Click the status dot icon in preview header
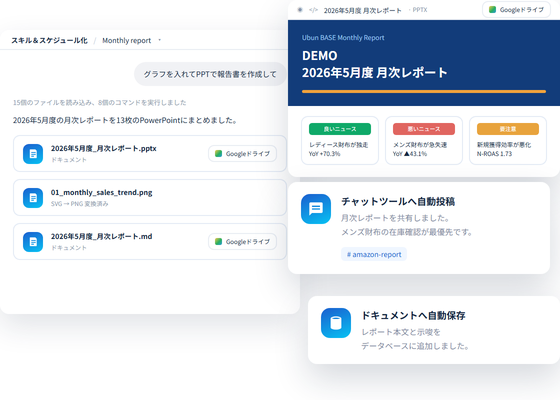 pos(300,10)
